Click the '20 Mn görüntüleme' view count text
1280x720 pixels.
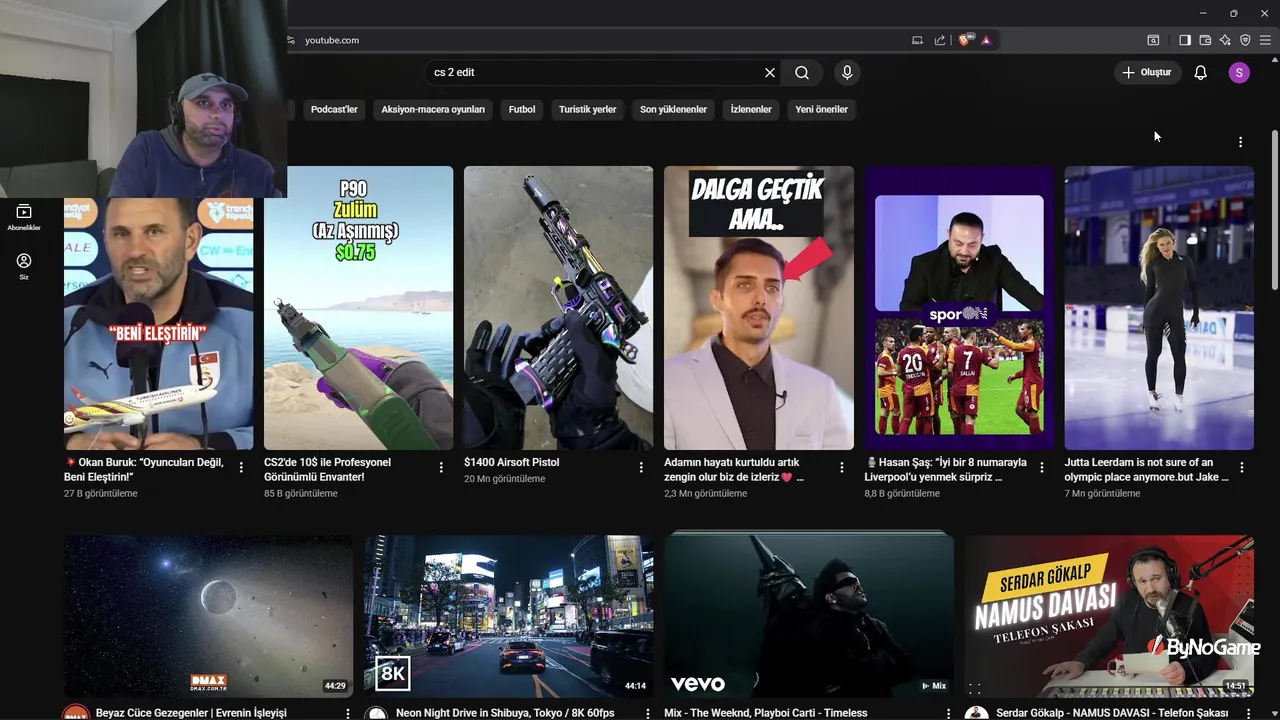click(x=505, y=479)
